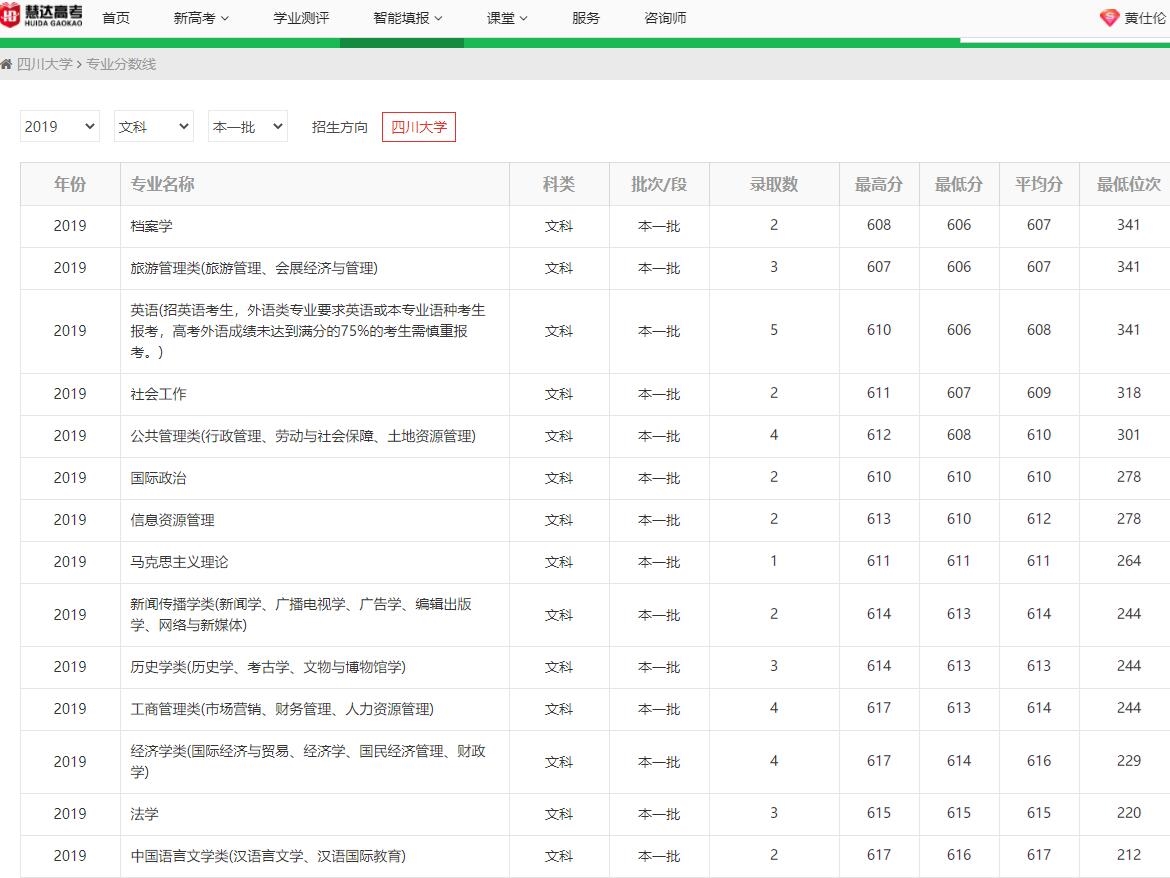Click admitted count 1 in 马克思主义理论 row
The height and width of the screenshot is (878, 1170).
point(774,561)
